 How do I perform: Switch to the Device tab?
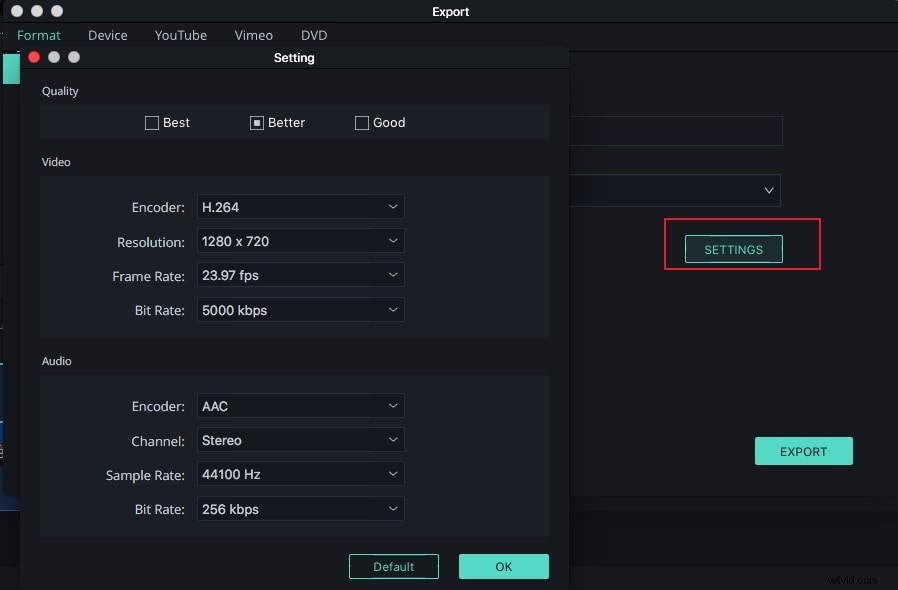coord(107,35)
